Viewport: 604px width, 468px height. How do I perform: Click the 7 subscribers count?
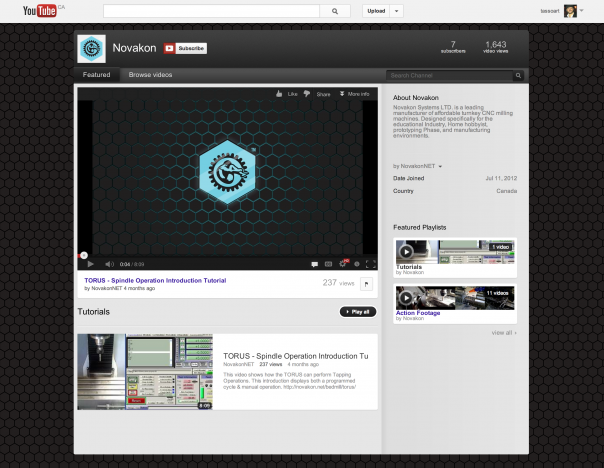pos(453,47)
